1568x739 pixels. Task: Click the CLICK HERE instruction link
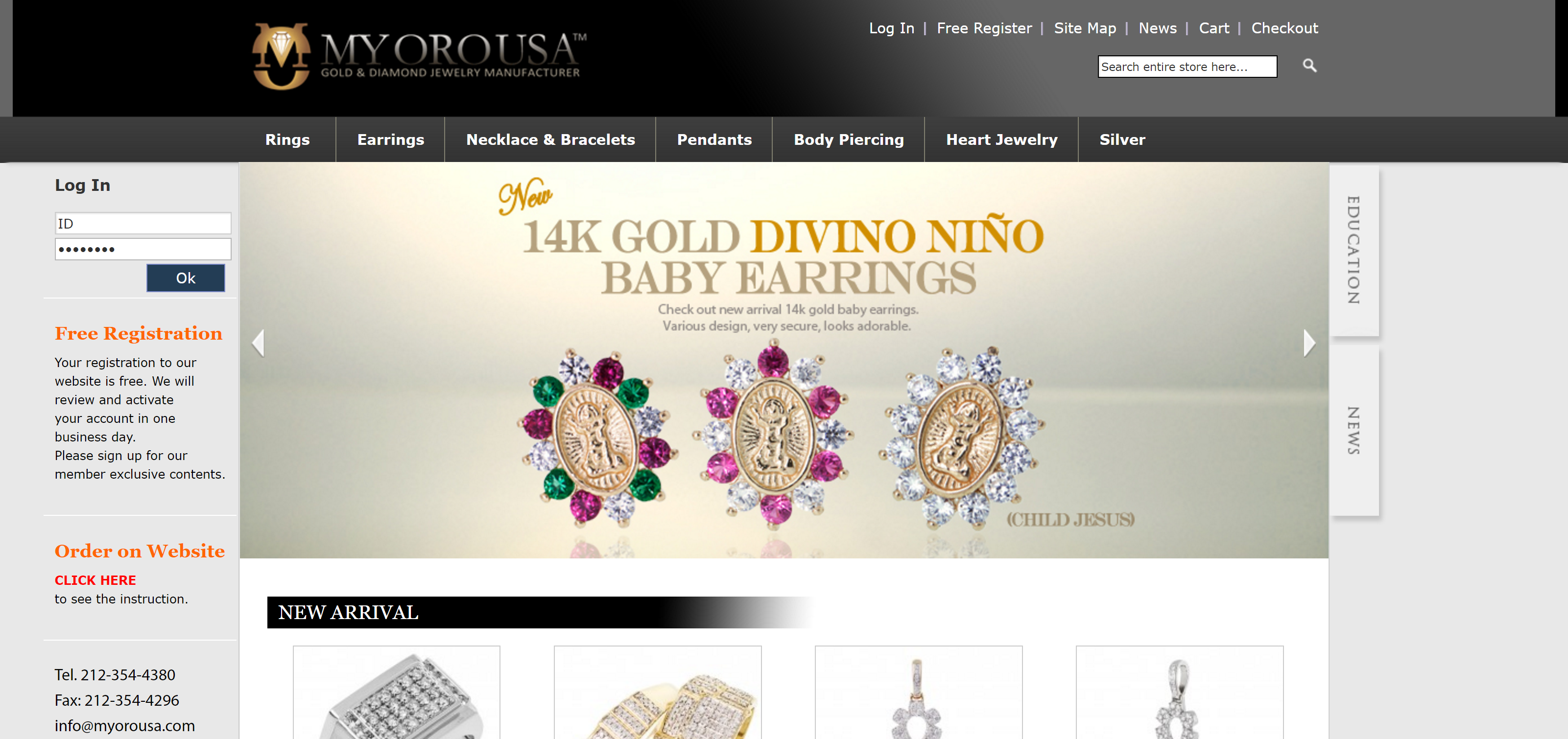(95, 580)
